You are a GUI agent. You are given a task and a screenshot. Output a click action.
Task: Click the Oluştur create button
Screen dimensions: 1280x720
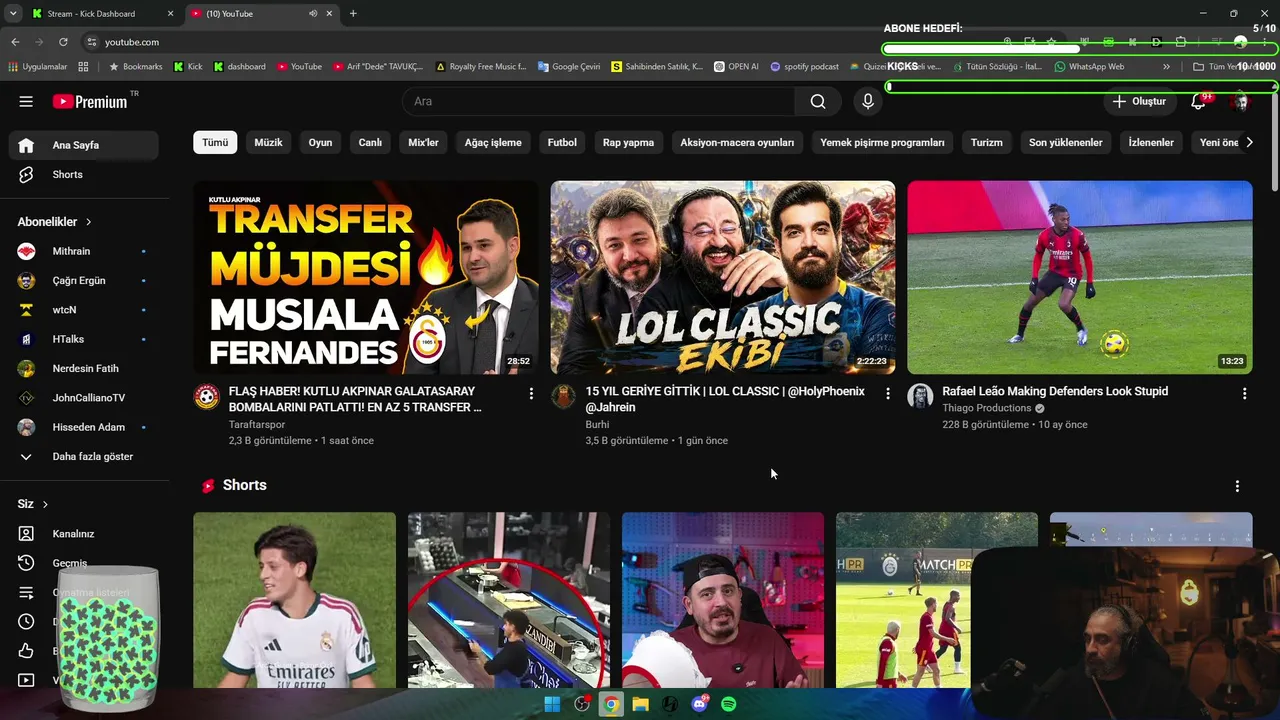1139,101
